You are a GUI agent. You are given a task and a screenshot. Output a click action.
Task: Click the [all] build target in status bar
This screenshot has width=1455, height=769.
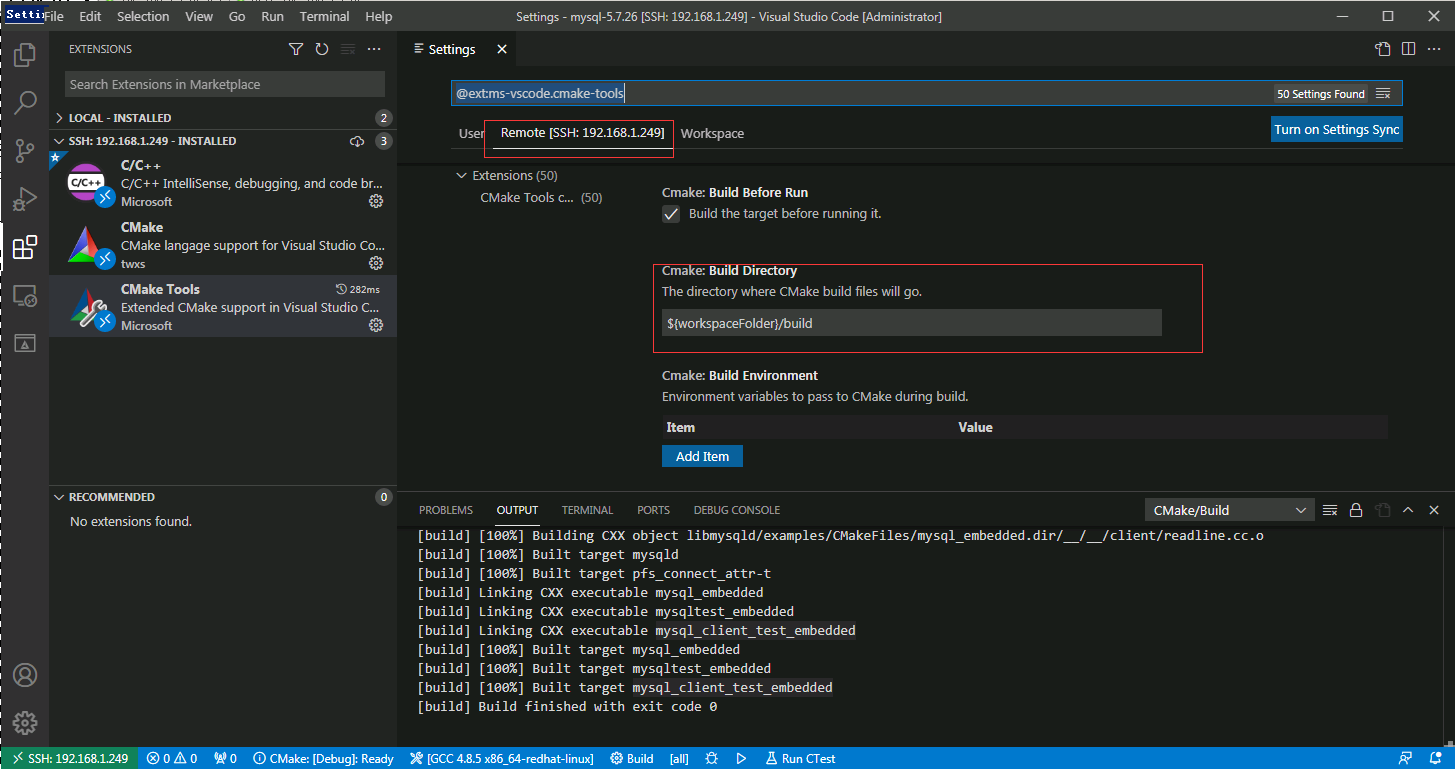(679, 759)
